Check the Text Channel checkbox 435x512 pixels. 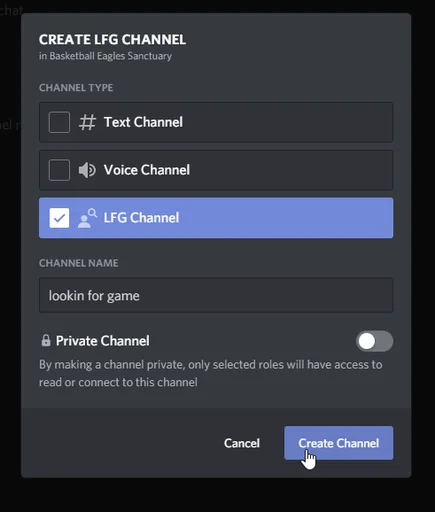(59, 122)
